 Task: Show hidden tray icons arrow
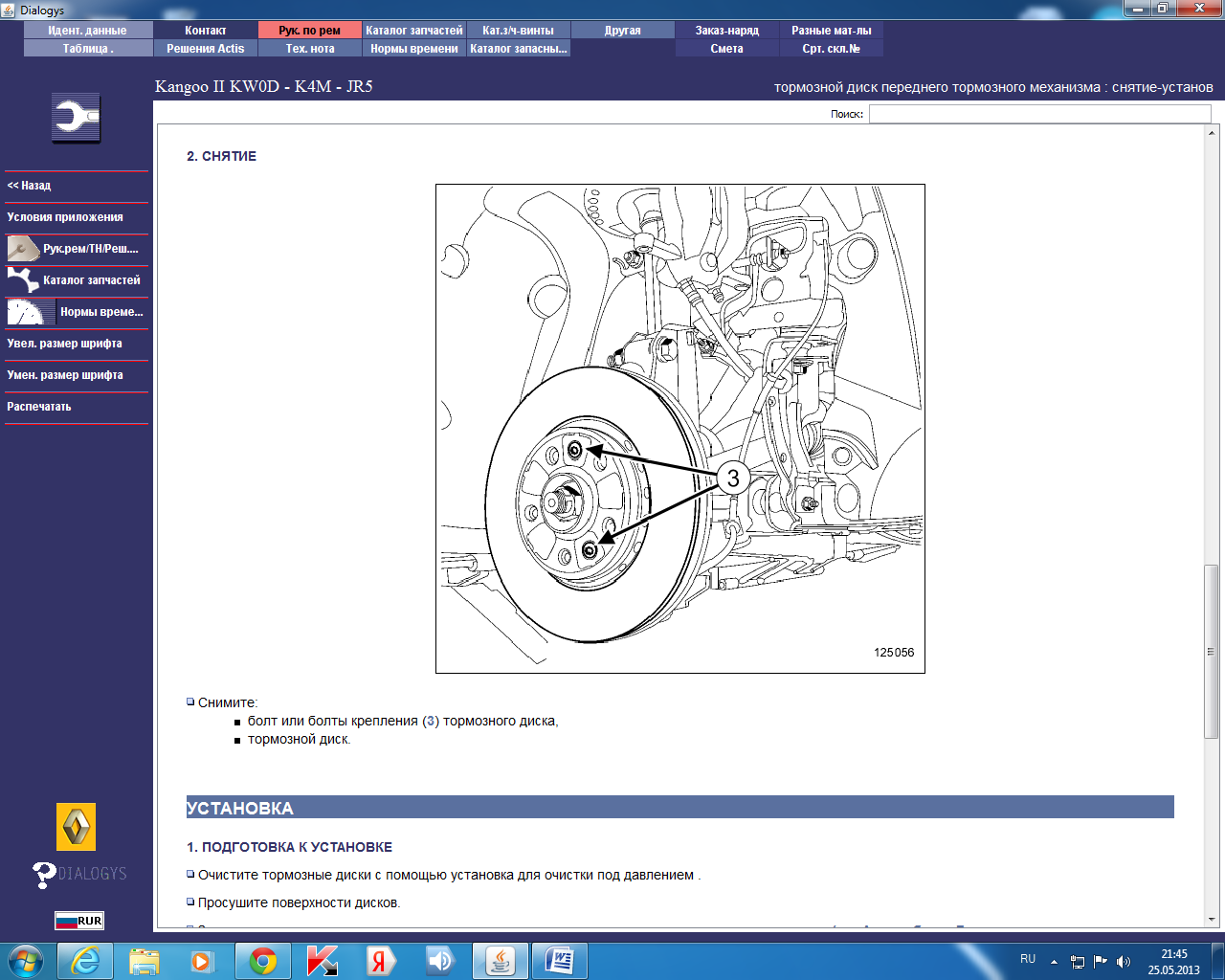click(x=1055, y=962)
